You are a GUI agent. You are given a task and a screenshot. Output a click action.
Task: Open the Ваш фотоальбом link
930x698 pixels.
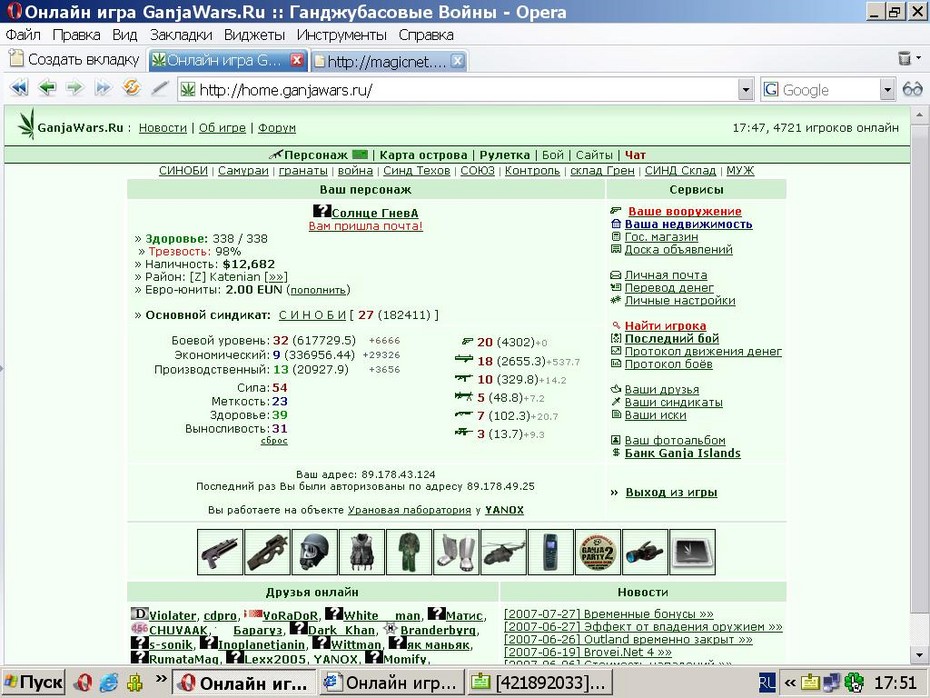[675, 441]
